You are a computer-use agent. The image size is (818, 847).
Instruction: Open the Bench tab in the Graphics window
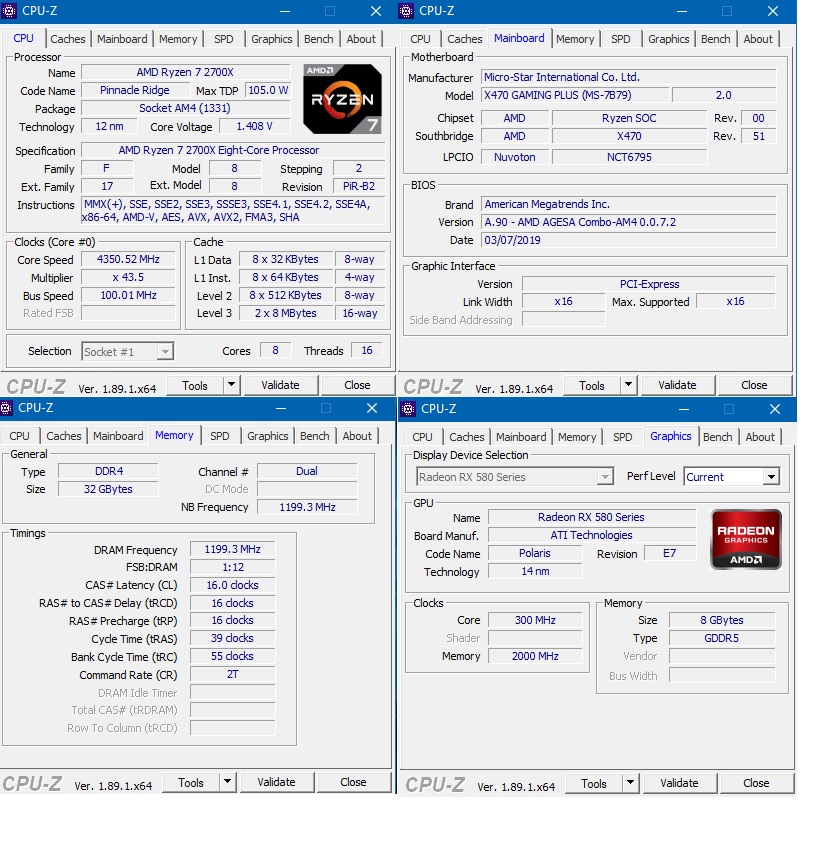(717, 437)
